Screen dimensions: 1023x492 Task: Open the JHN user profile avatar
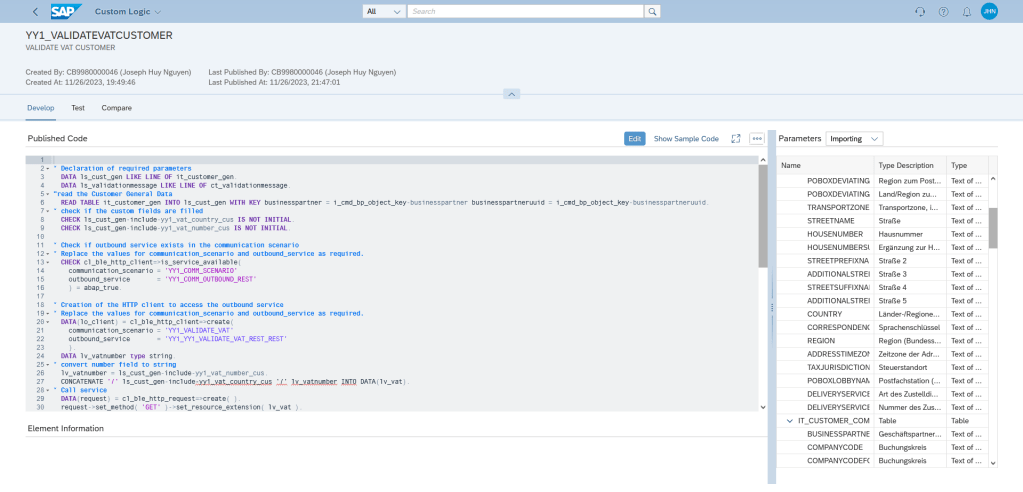[x=989, y=12]
